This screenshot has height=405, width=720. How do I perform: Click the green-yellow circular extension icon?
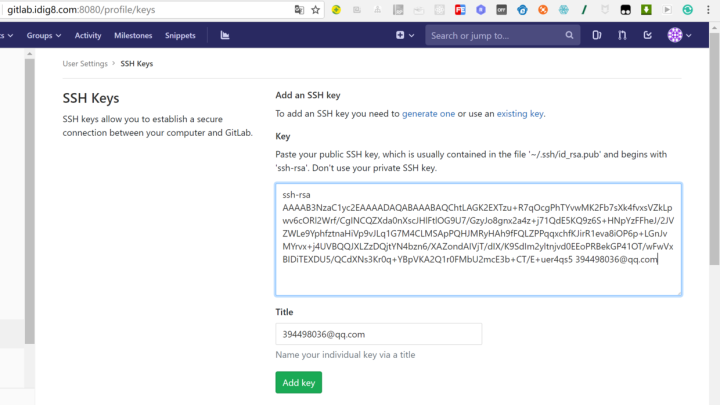[x=336, y=10]
